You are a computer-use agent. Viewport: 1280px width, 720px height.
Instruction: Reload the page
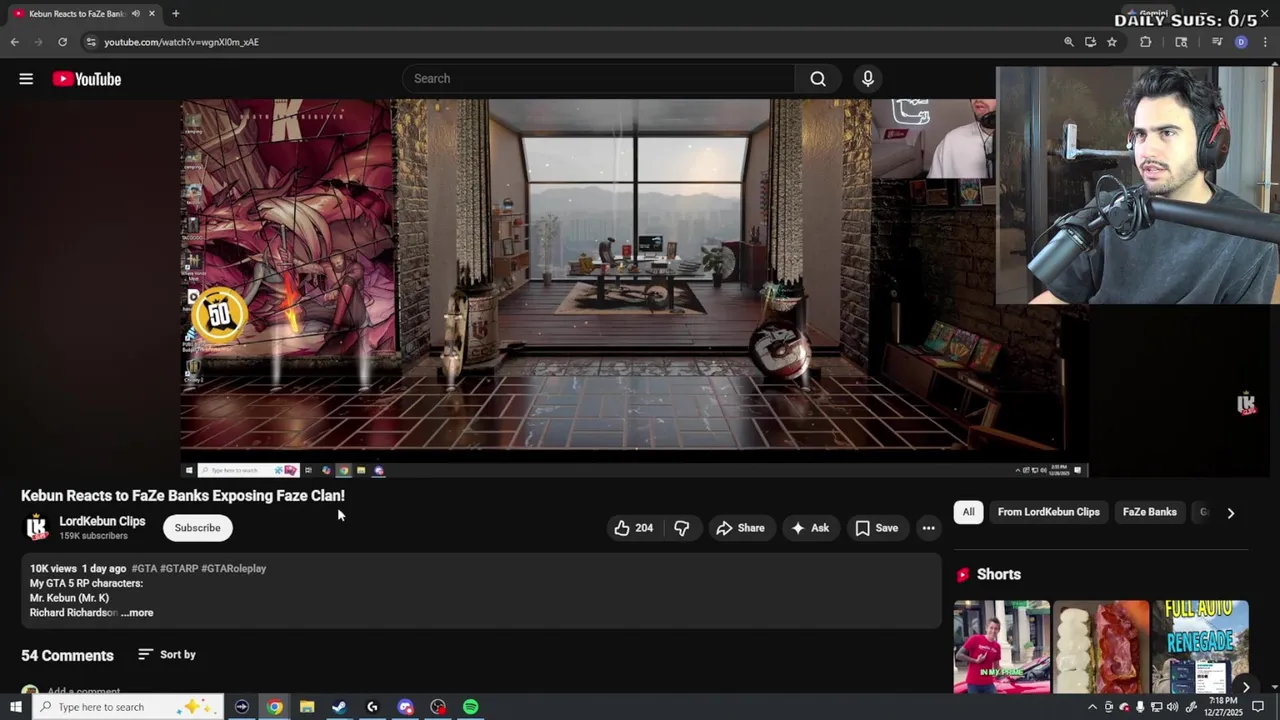pos(62,42)
